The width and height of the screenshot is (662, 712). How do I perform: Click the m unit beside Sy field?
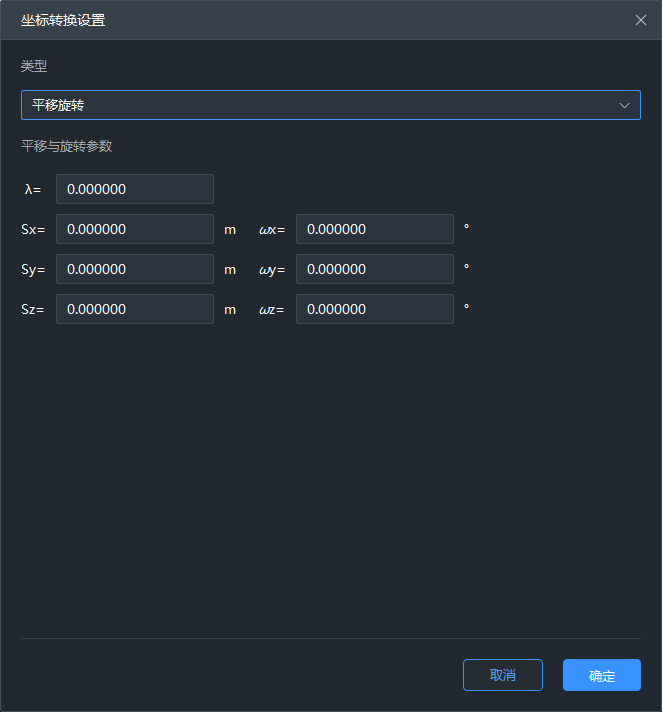click(x=230, y=269)
